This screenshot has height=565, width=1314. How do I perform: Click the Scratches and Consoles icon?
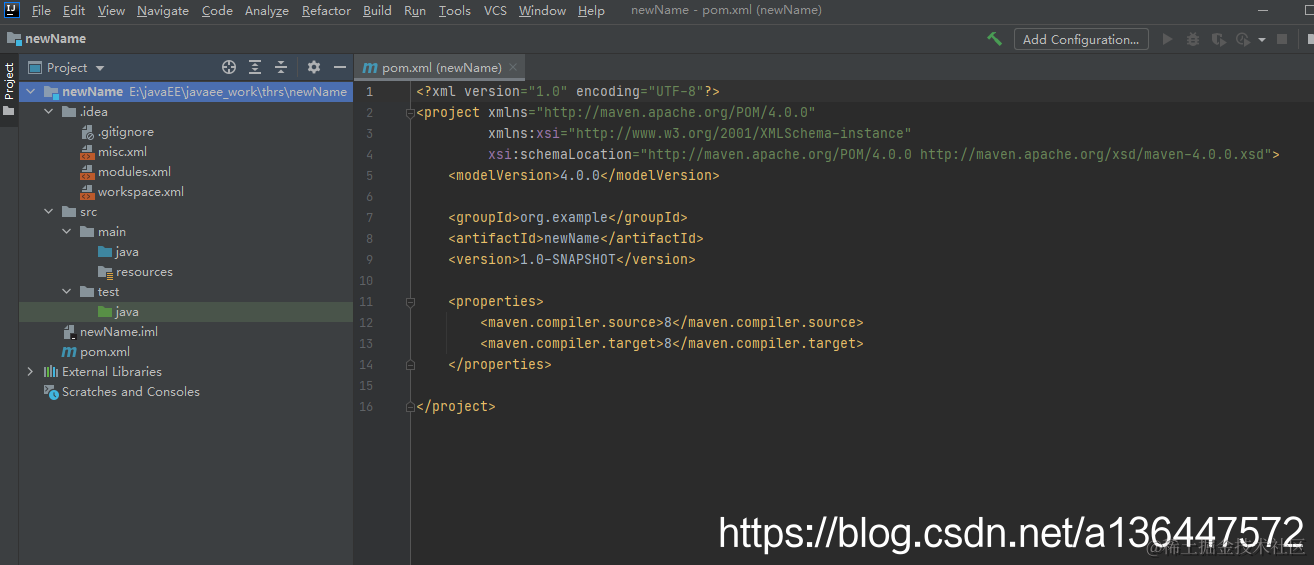[51, 392]
